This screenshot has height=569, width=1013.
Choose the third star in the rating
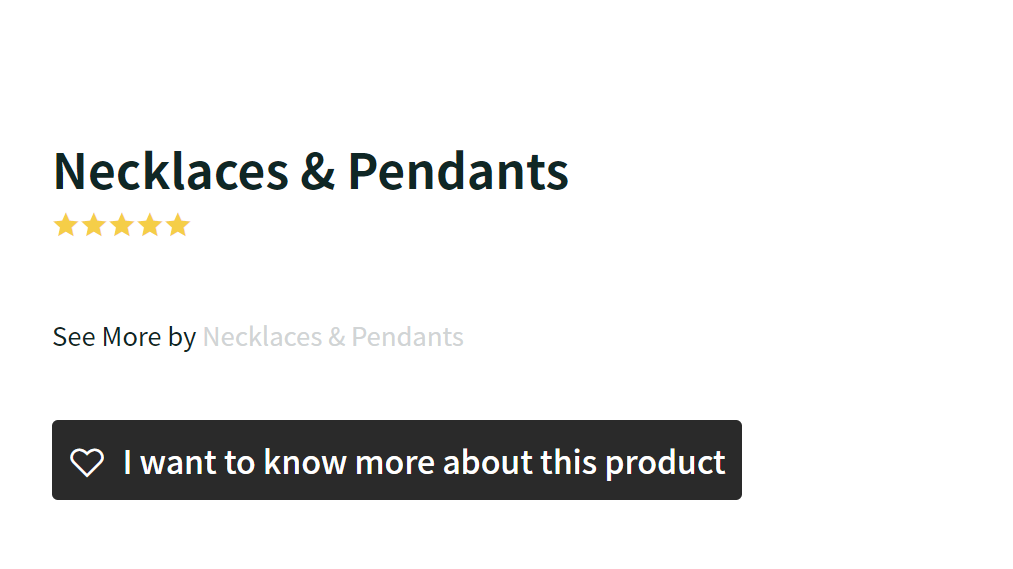point(122,225)
